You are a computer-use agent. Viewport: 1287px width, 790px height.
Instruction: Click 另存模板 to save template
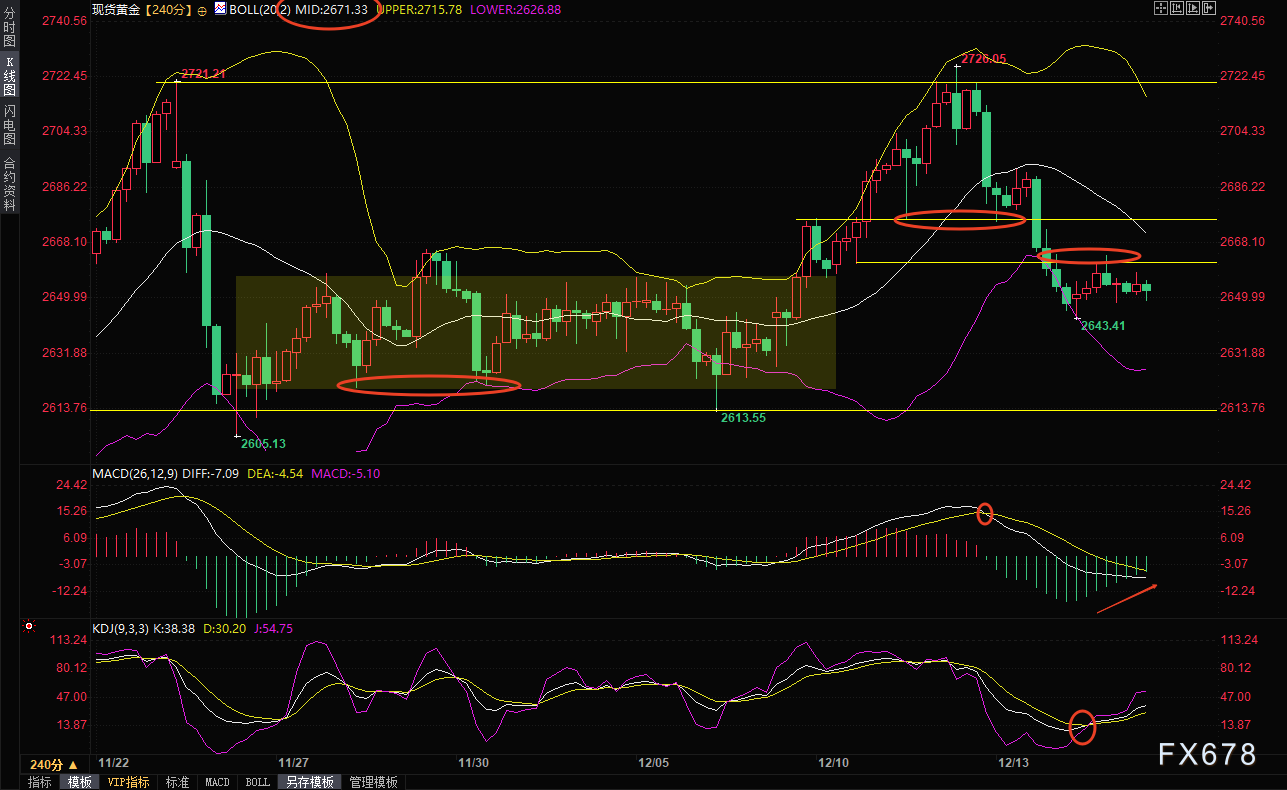pos(309,782)
